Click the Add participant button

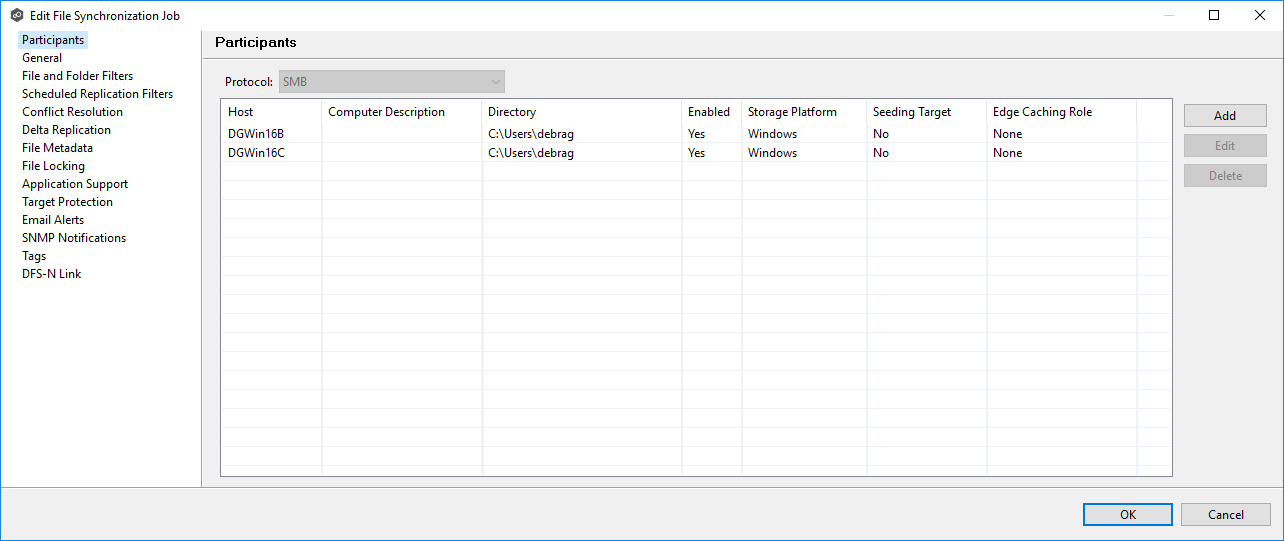click(1225, 116)
